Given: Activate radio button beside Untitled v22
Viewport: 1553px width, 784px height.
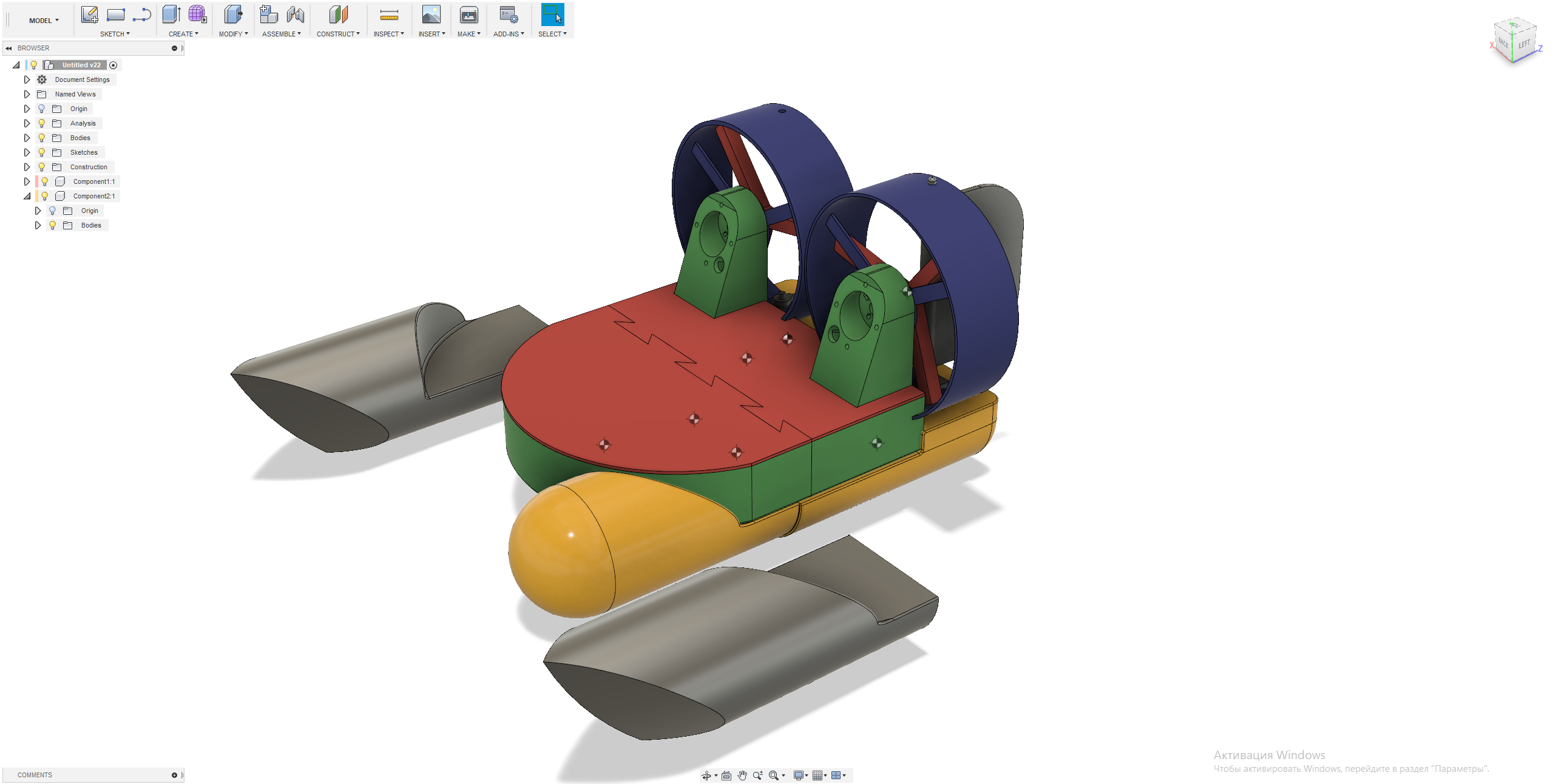Looking at the screenshot, I should click(x=113, y=65).
